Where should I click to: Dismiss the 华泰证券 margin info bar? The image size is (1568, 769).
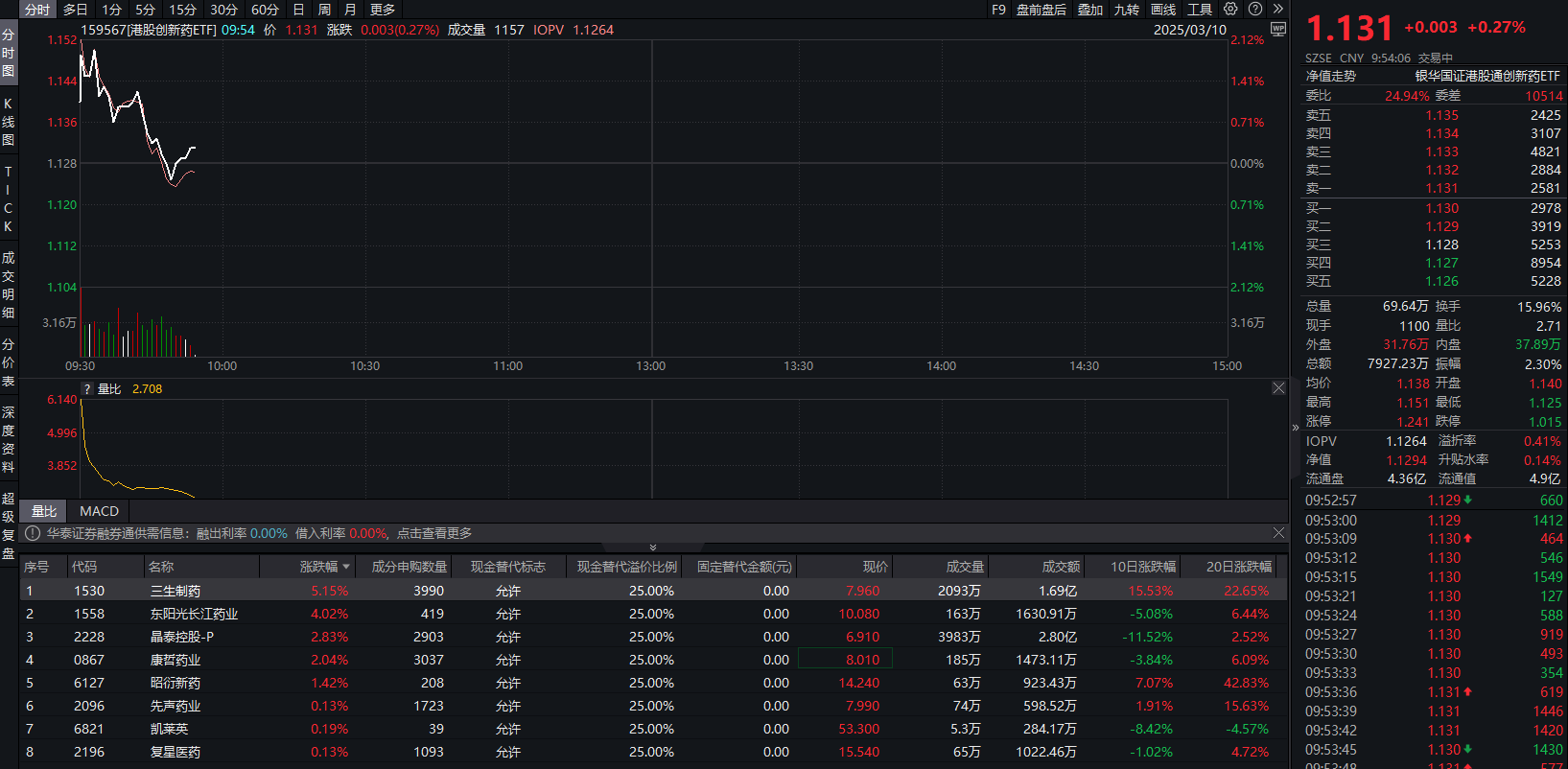tap(1278, 533)
